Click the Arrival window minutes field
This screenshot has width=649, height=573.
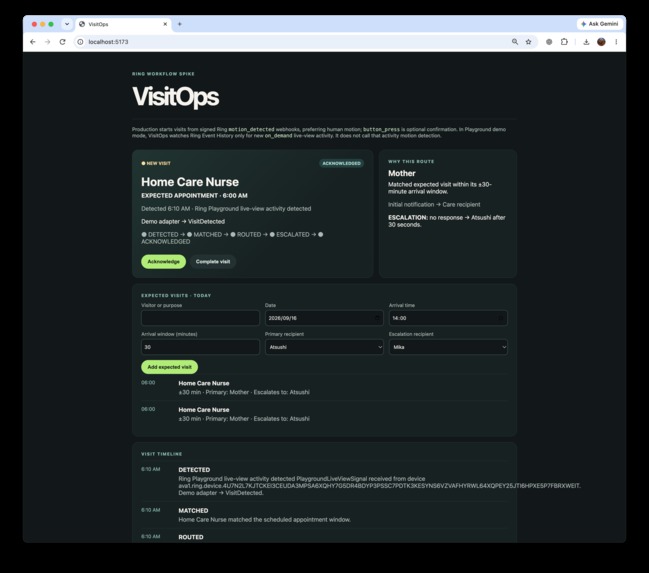[x=200, y=347]
